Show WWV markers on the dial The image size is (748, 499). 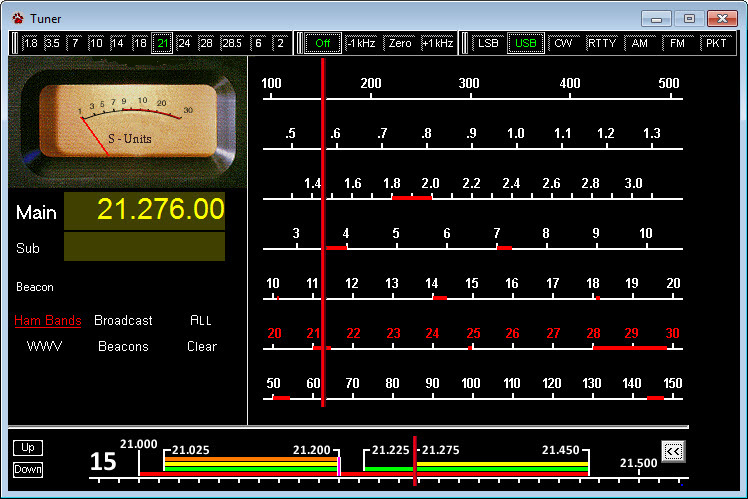click(44, 346)
